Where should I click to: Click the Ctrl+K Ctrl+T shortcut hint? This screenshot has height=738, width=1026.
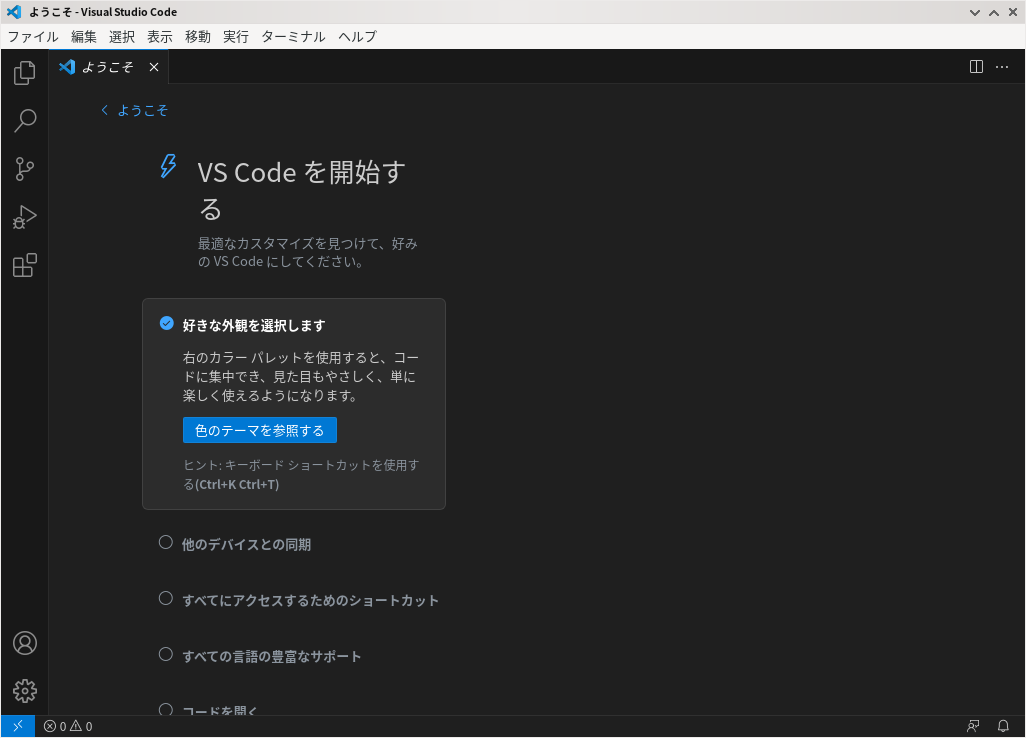(x=237, y=484)
